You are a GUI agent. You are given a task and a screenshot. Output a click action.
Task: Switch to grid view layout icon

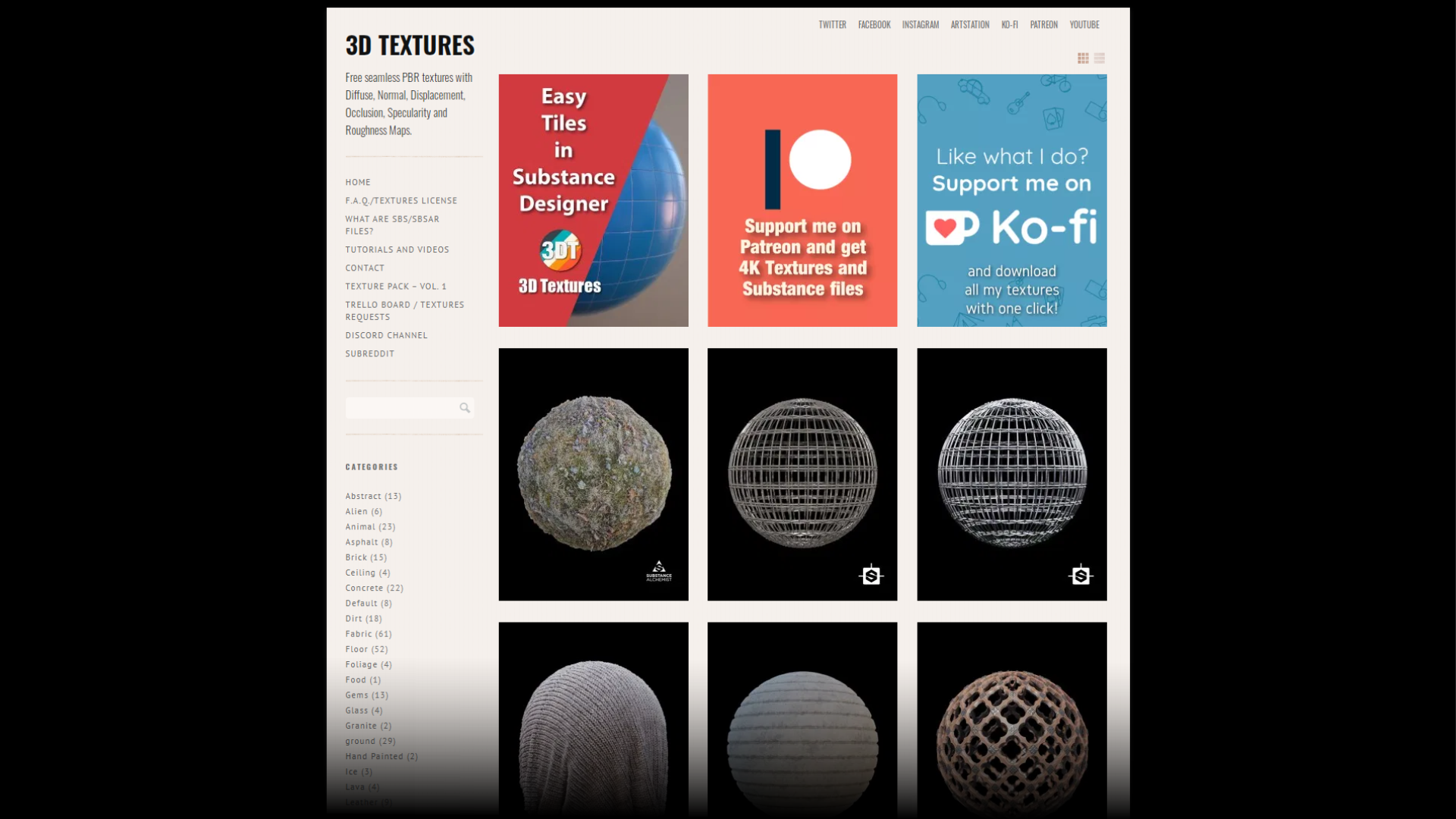click(1083, 58)
